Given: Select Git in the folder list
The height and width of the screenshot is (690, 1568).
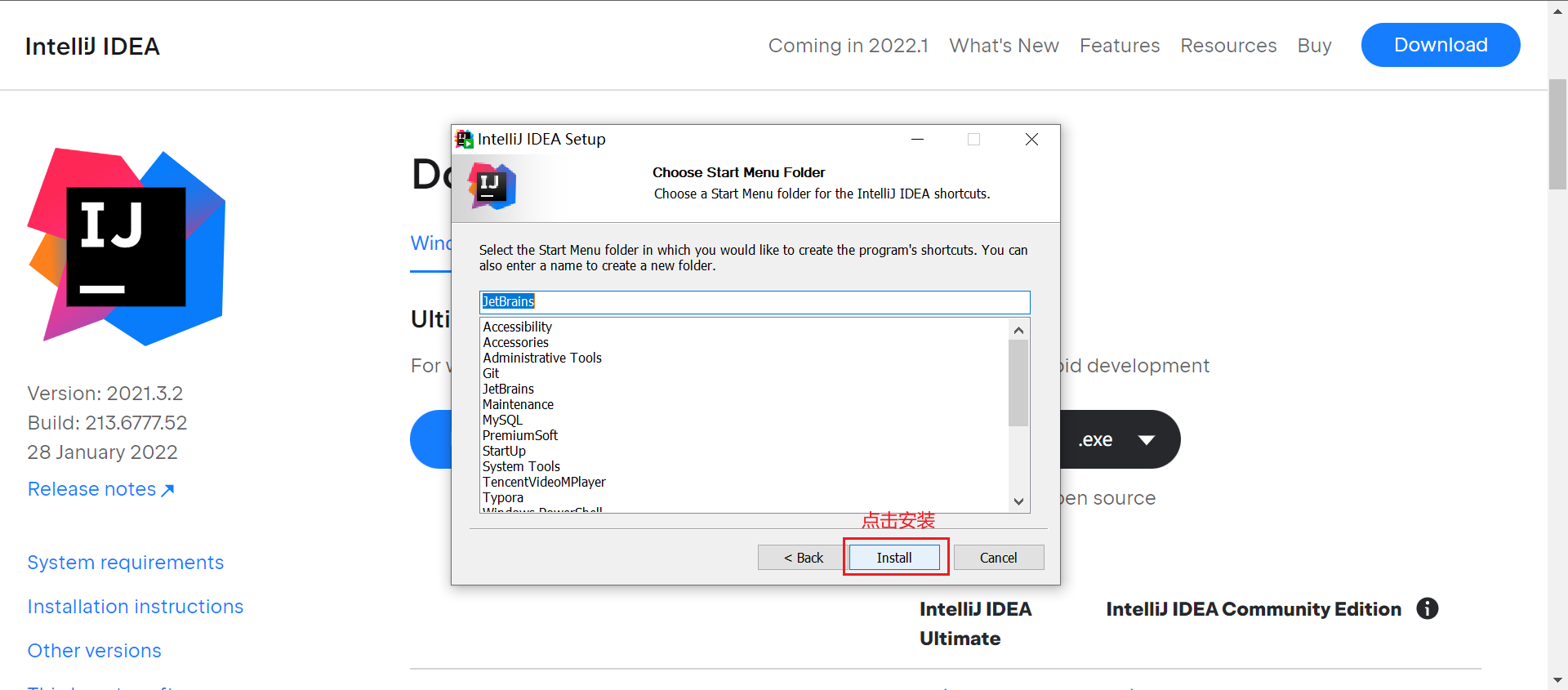Looking at the screenshot, I should pyautogui.click(x=491, y=373).
